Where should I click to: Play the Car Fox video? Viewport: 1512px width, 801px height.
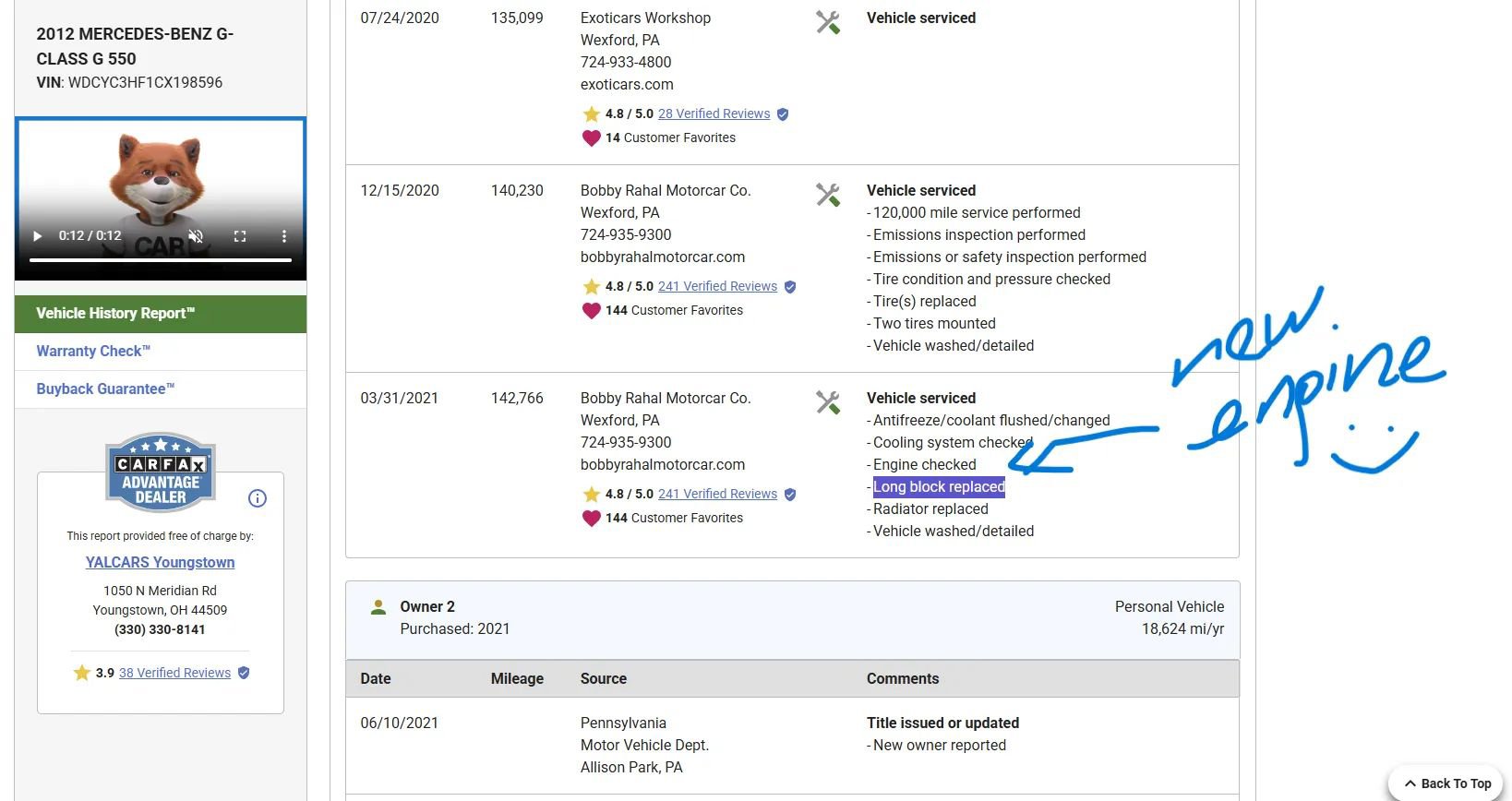coord(38,236)
